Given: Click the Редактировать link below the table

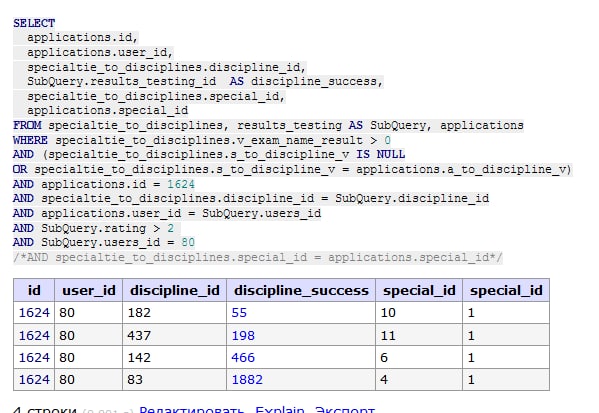Looking at the screenshot, I should pos(191,410).
